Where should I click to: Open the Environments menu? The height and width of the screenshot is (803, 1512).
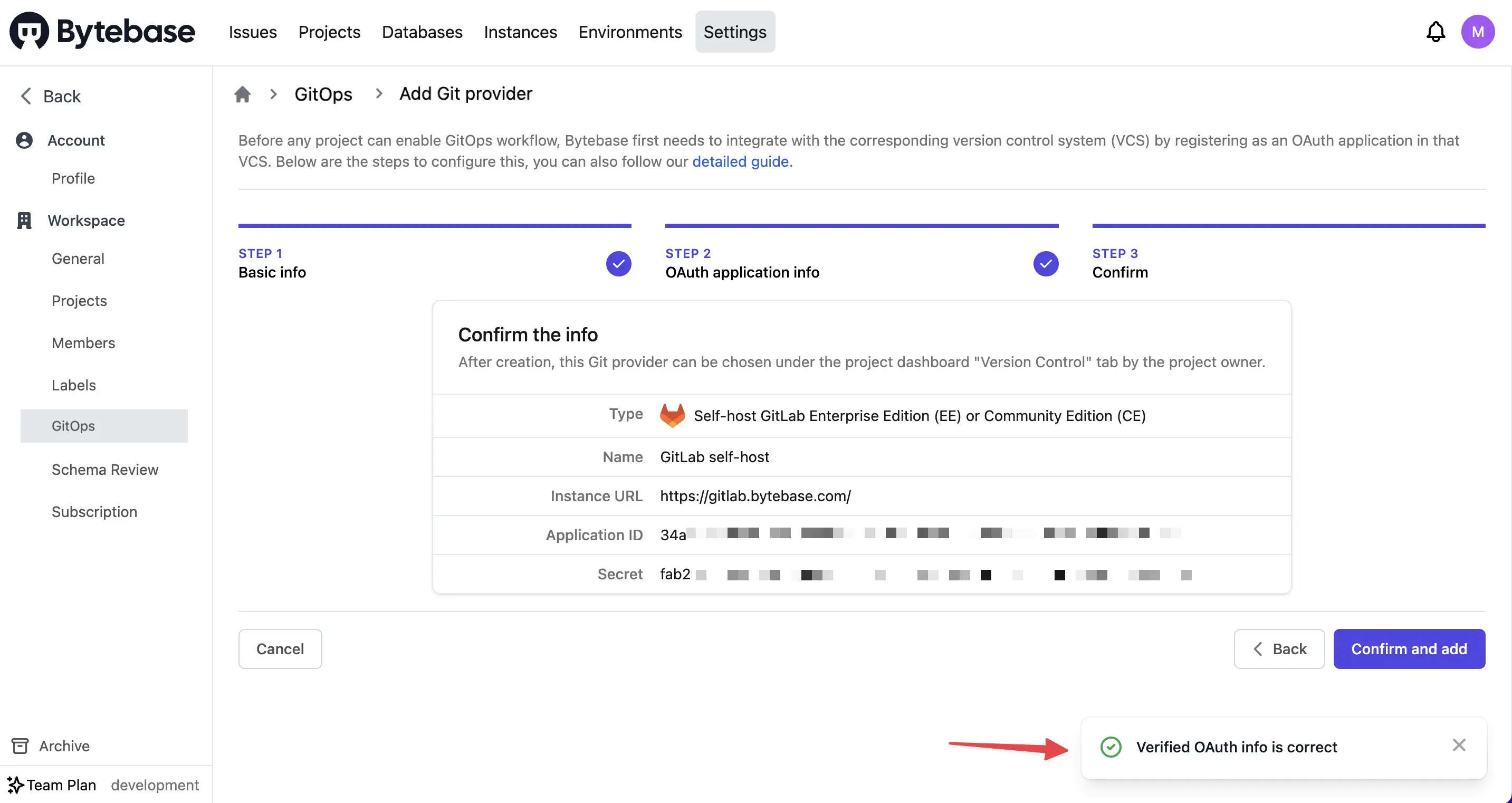coord(630,32)
